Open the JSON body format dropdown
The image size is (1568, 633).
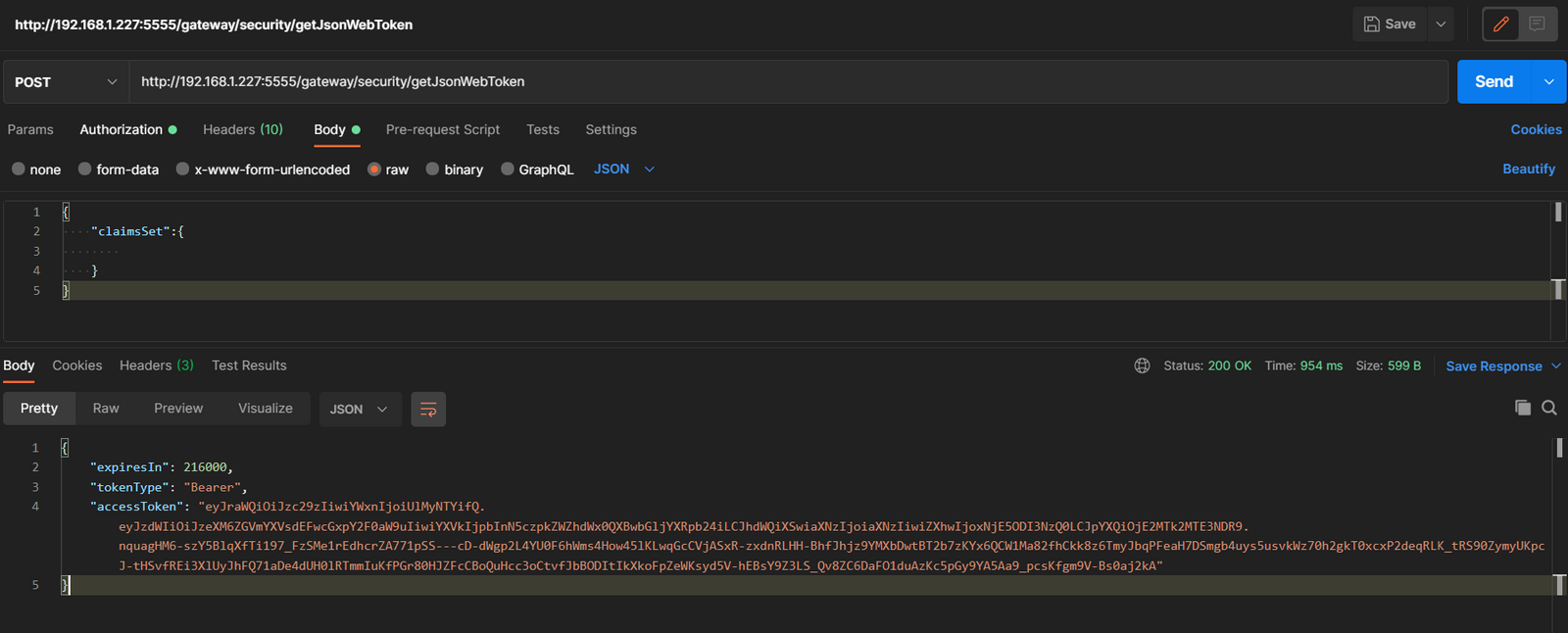click(x=623, y=170)
